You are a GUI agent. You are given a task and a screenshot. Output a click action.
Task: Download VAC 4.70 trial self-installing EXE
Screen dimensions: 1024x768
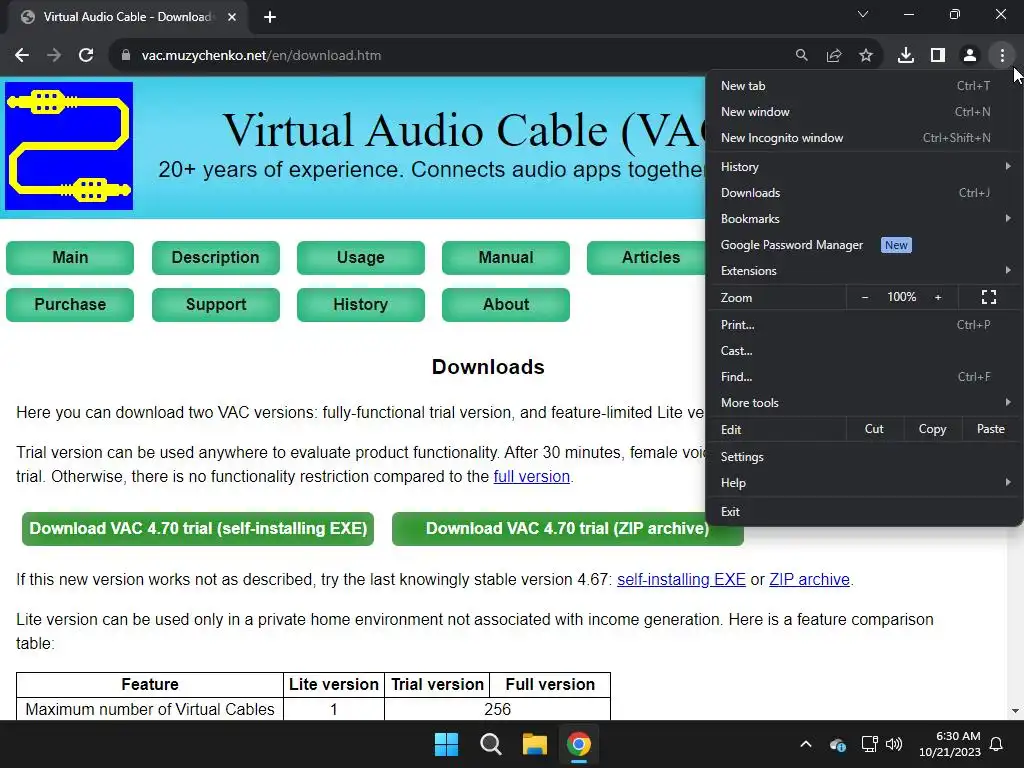pos(198,528)
